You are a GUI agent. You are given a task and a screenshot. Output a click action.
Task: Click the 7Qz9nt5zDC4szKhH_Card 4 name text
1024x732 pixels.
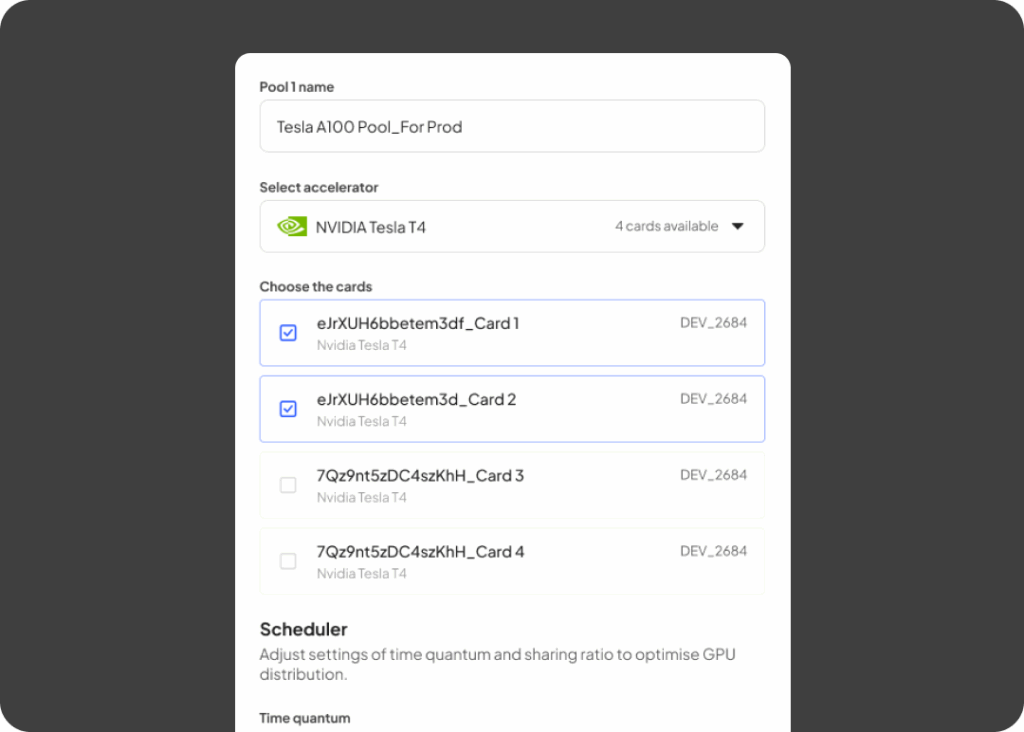420,551
